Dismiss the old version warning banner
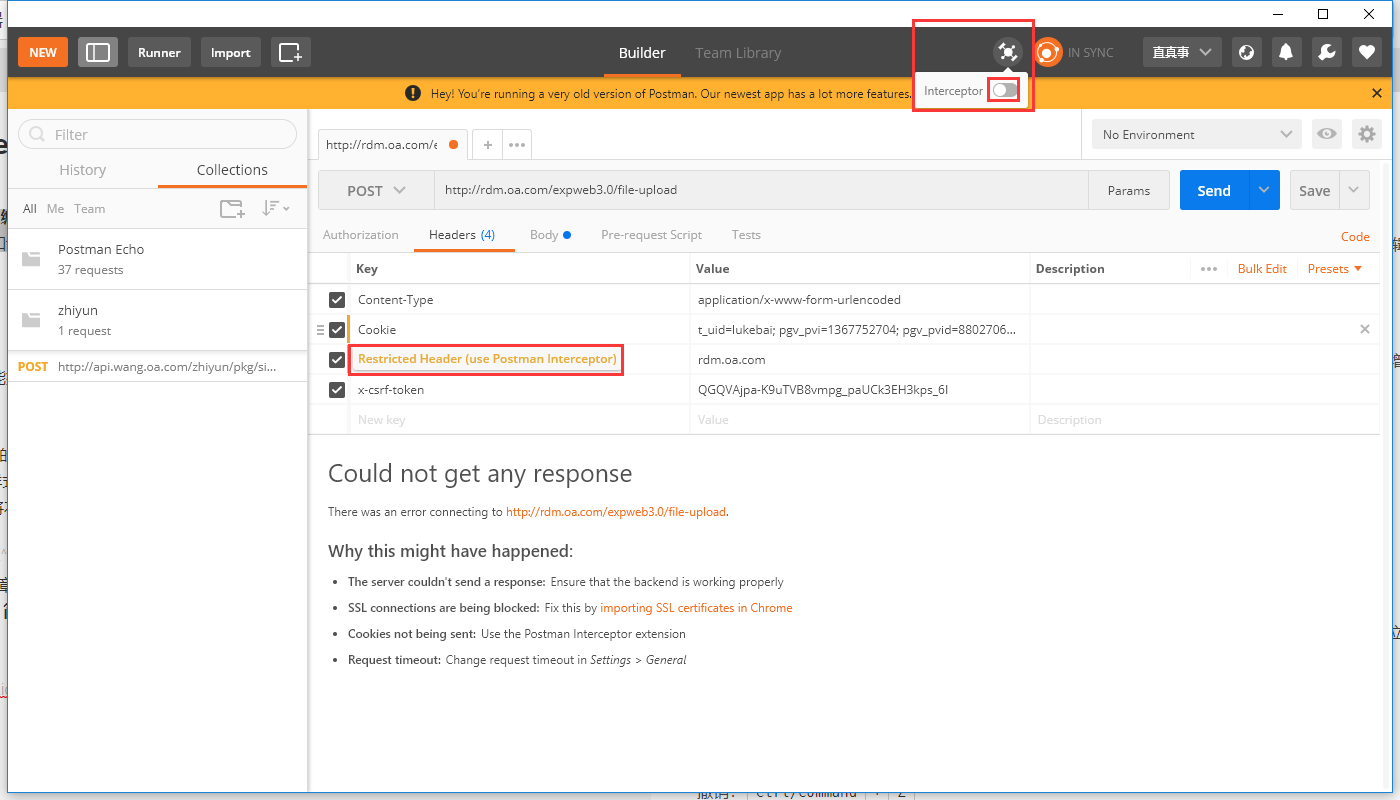 pos(1377,93)
